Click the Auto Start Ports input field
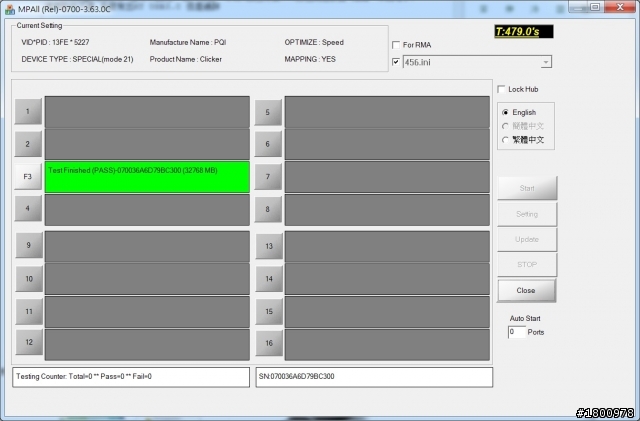This screenshot has width=640, height=421. 516,332
